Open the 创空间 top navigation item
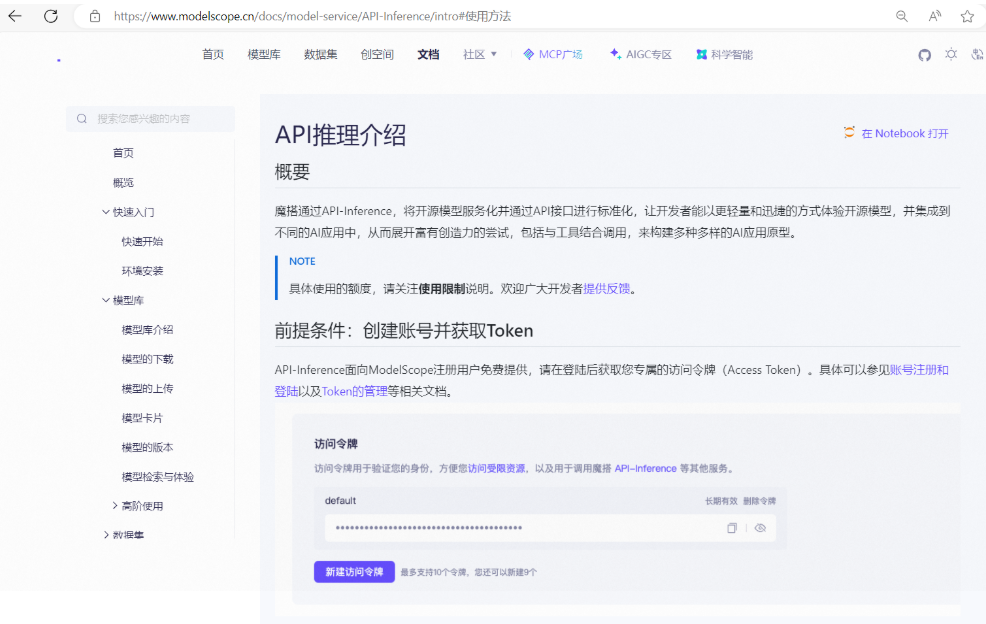986x624 pixels. click(x=377, y=54)
